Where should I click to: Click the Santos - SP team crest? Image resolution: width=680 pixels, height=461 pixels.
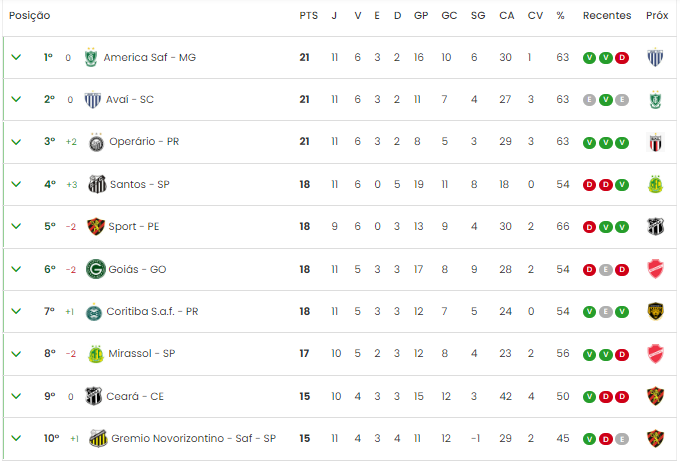97,184
